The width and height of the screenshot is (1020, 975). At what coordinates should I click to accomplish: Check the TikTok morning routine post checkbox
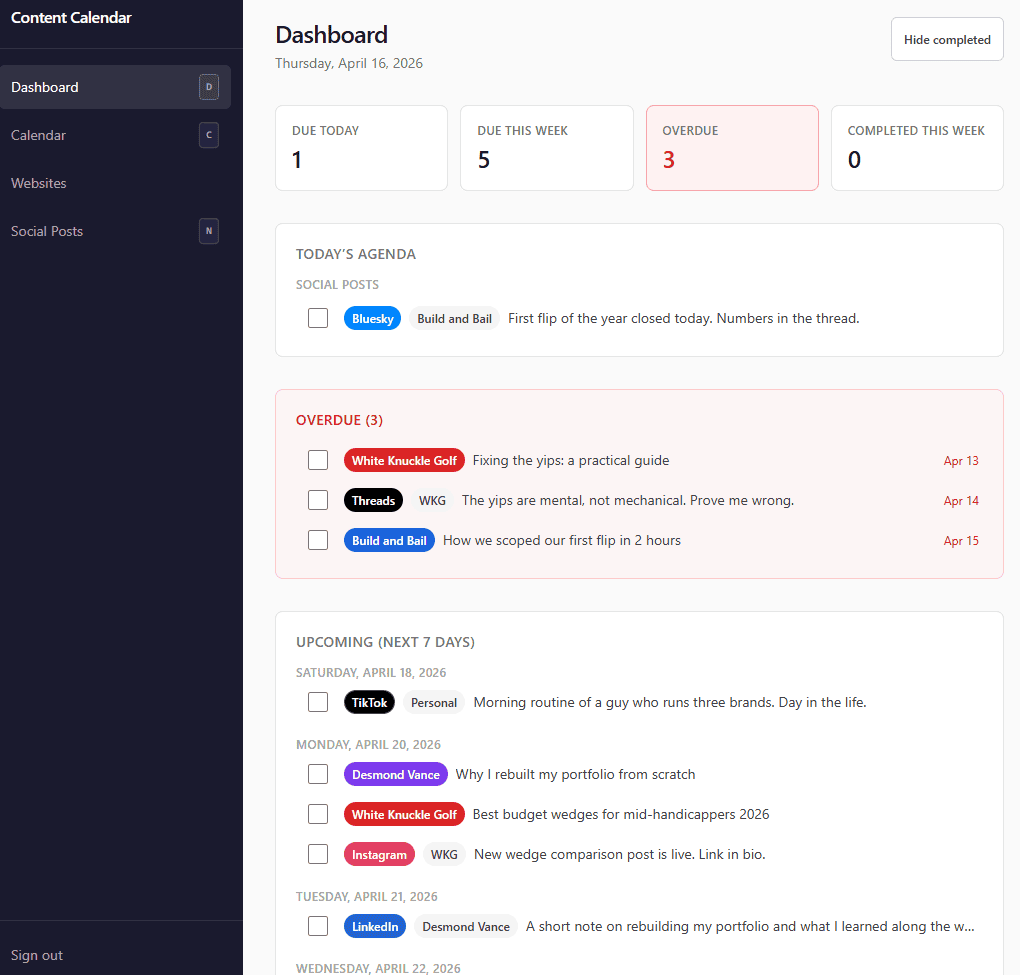pyautogui.click(x=318, y=702)
